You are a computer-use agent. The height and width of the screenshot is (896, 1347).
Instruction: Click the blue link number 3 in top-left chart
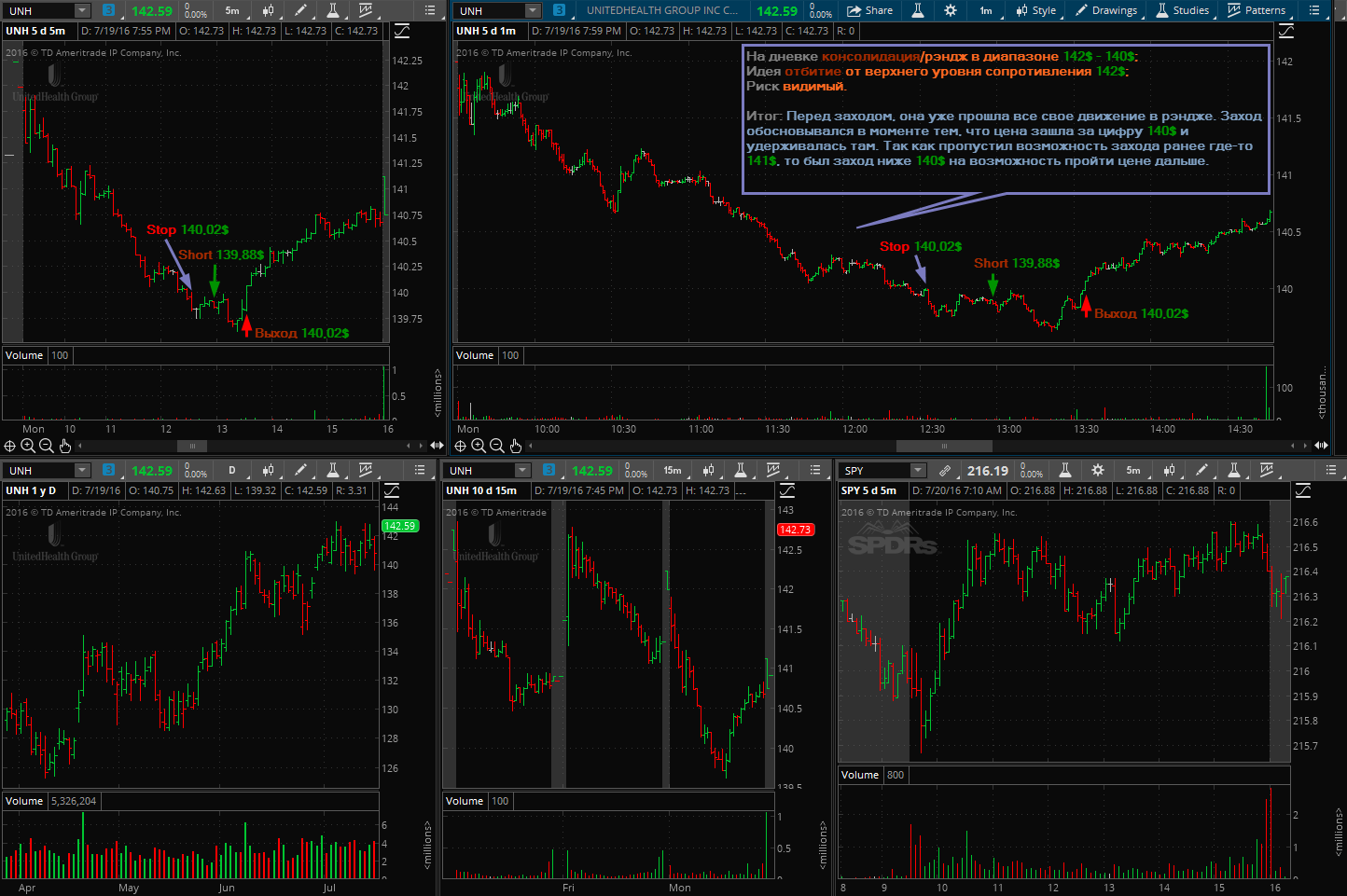[x=108, y=11]
